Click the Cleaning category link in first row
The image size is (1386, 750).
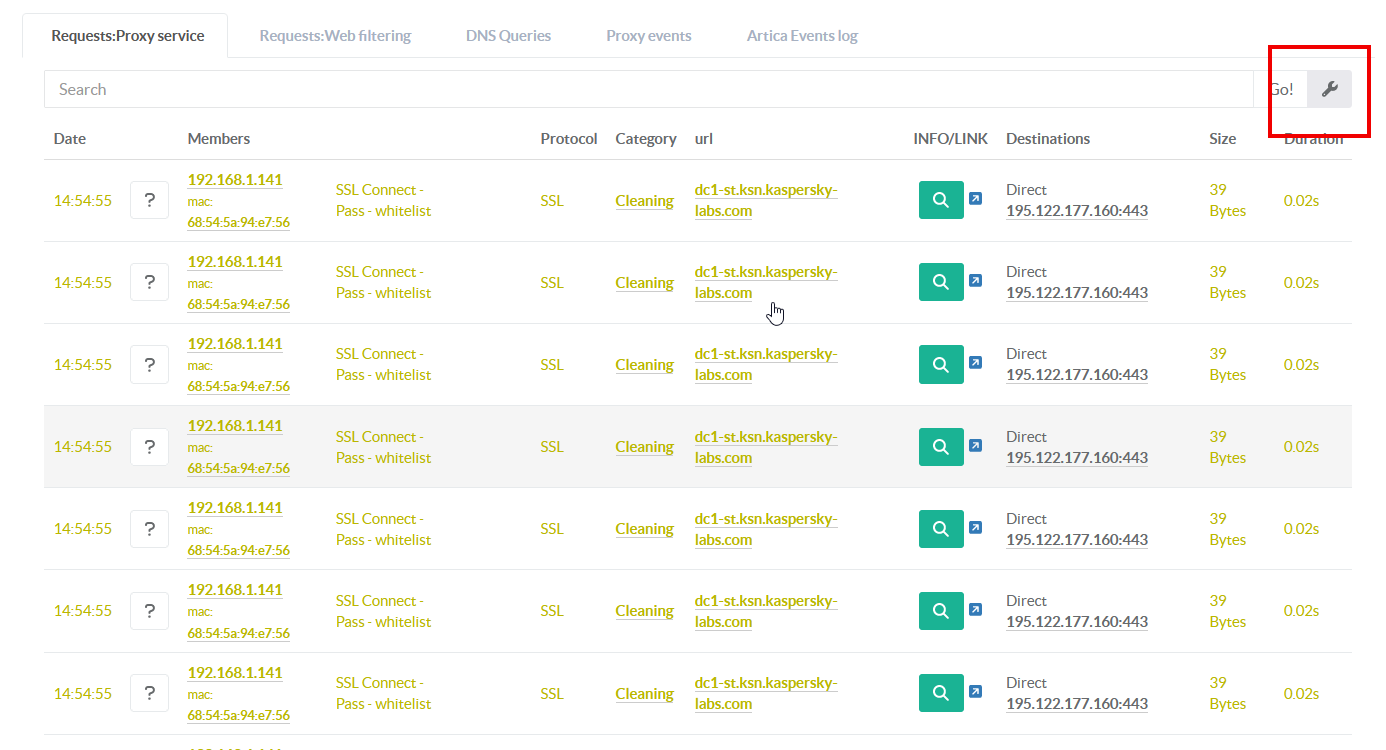tap(644, 201)
